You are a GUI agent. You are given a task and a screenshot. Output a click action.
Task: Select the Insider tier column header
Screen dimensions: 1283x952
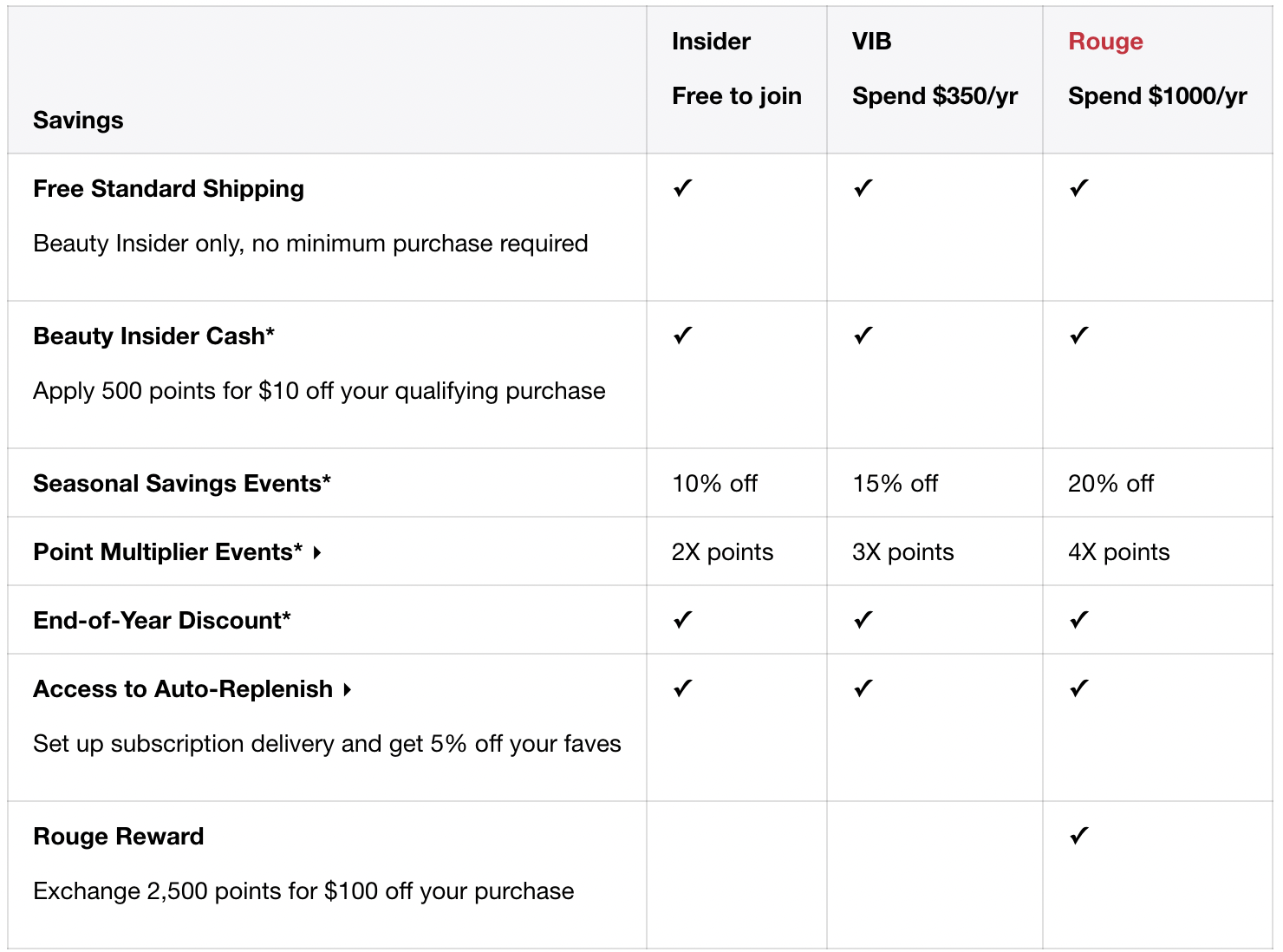(x=711, y=42)
